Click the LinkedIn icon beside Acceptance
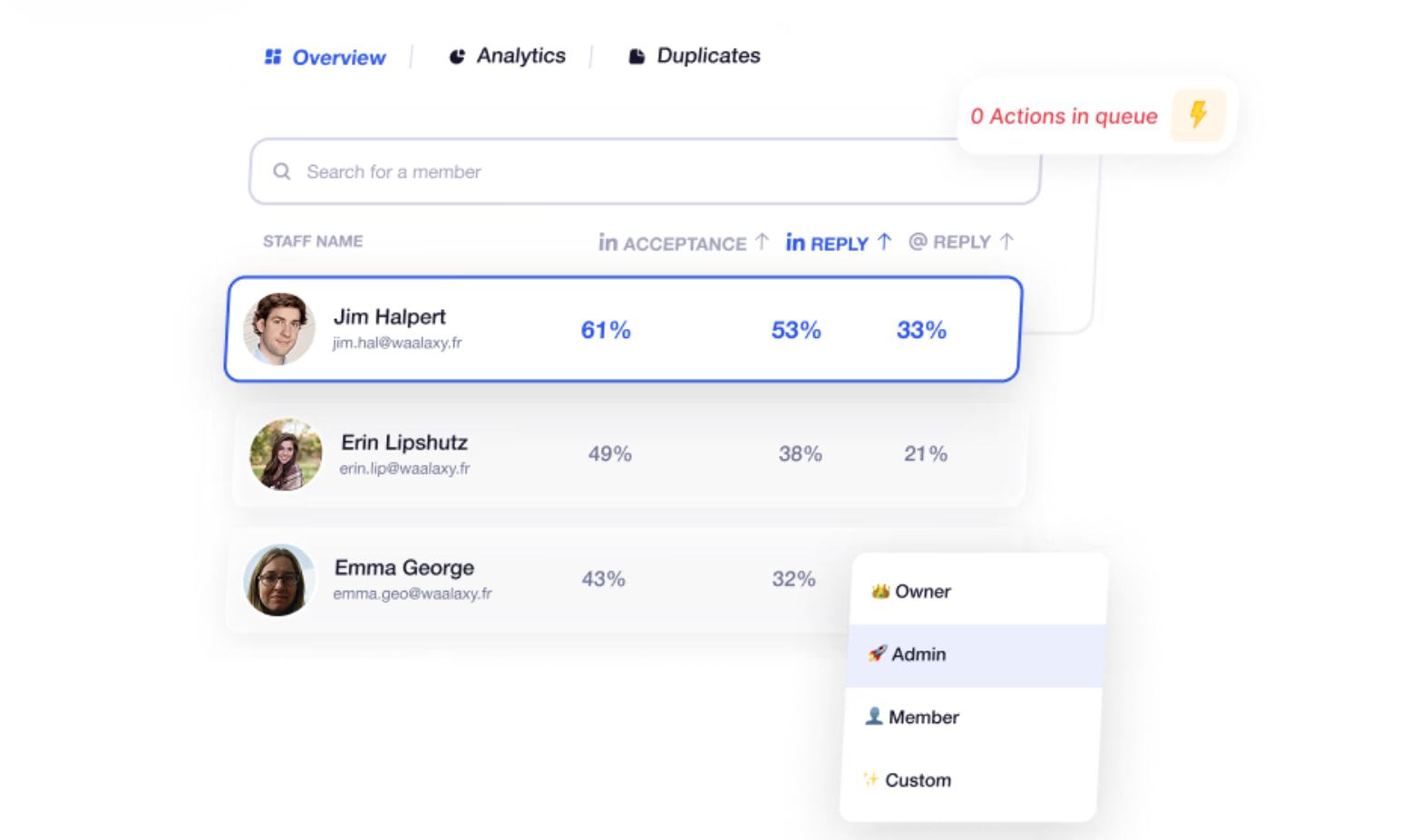This screenshot has height=840, width=1428. click(607, 242)
